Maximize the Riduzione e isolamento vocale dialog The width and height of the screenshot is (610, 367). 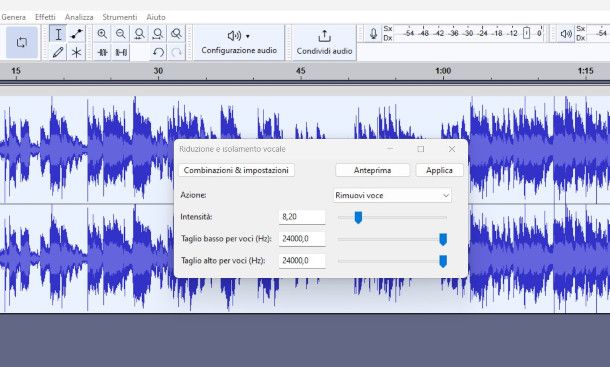click(x=421, y=149)
